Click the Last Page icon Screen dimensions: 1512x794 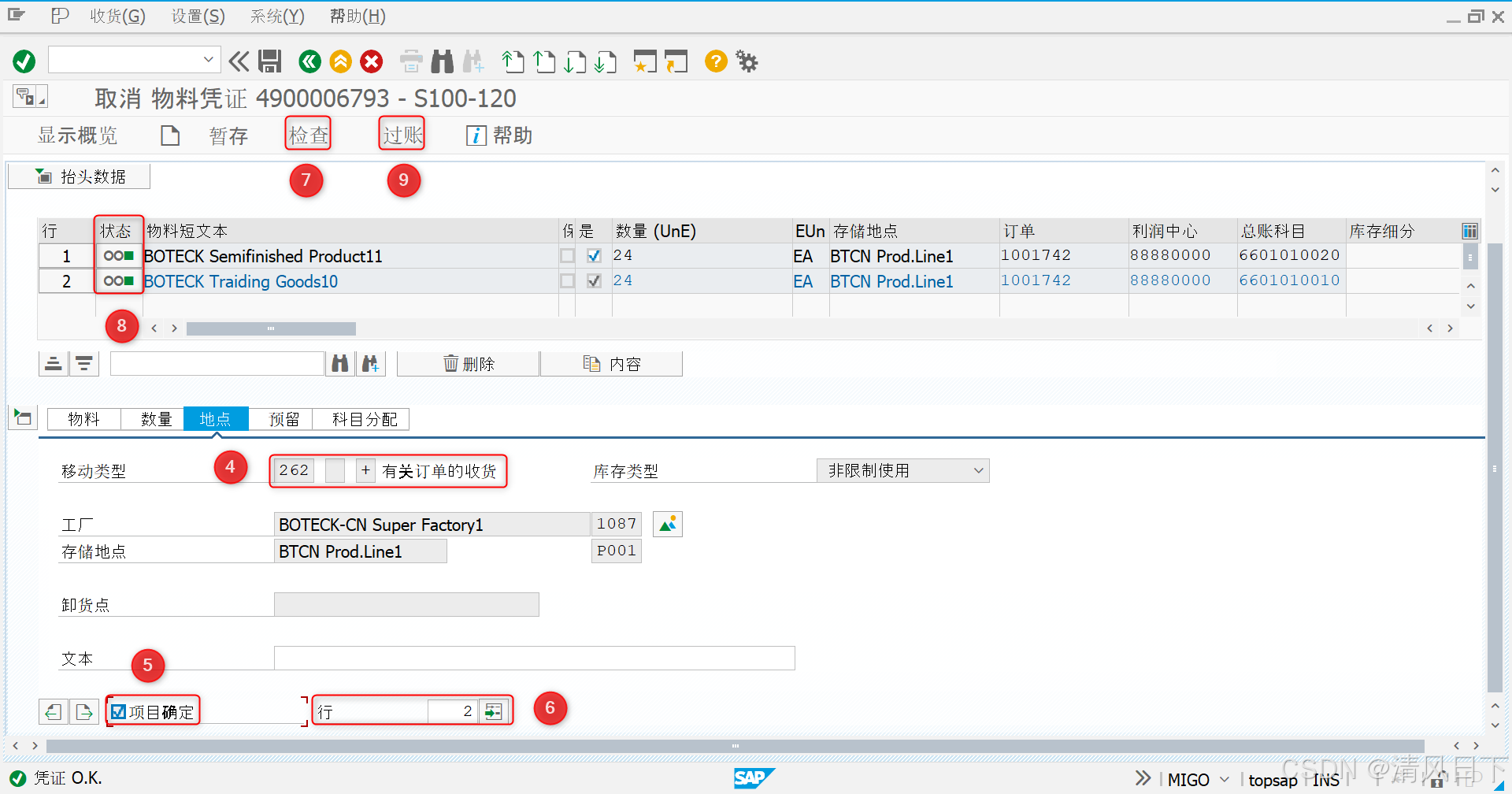coord(606,61)
